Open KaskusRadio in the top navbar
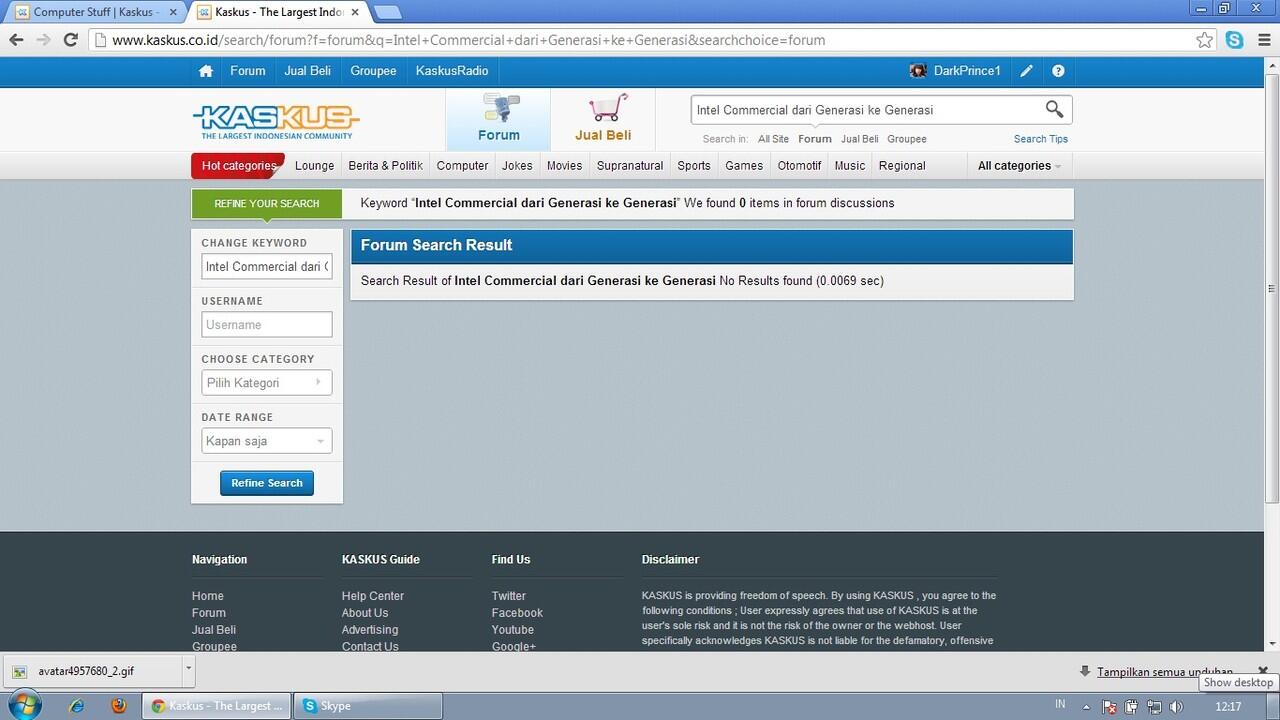 click(x=452, y=71)
